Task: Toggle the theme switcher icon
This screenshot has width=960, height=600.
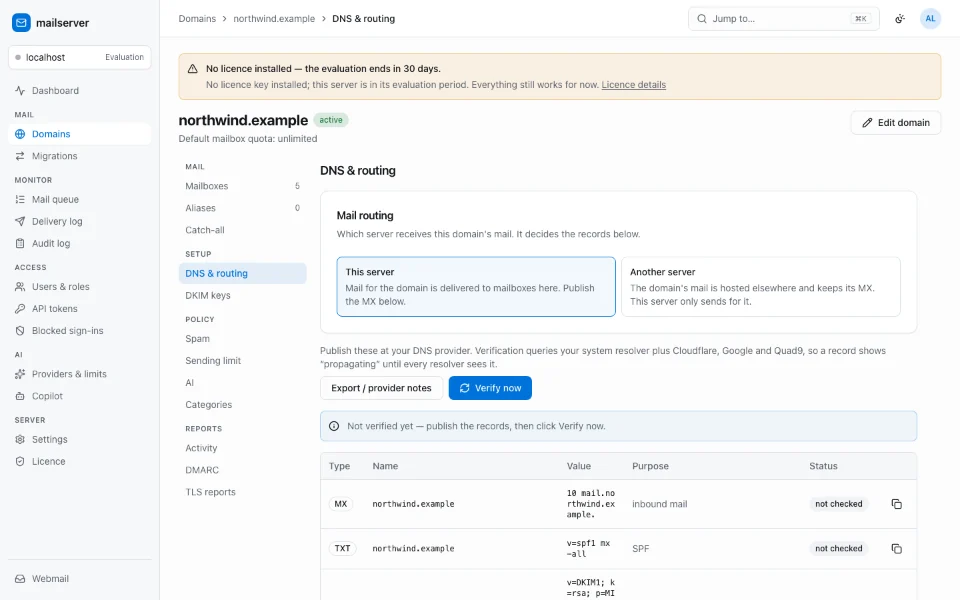Action: tap(900, 19)
